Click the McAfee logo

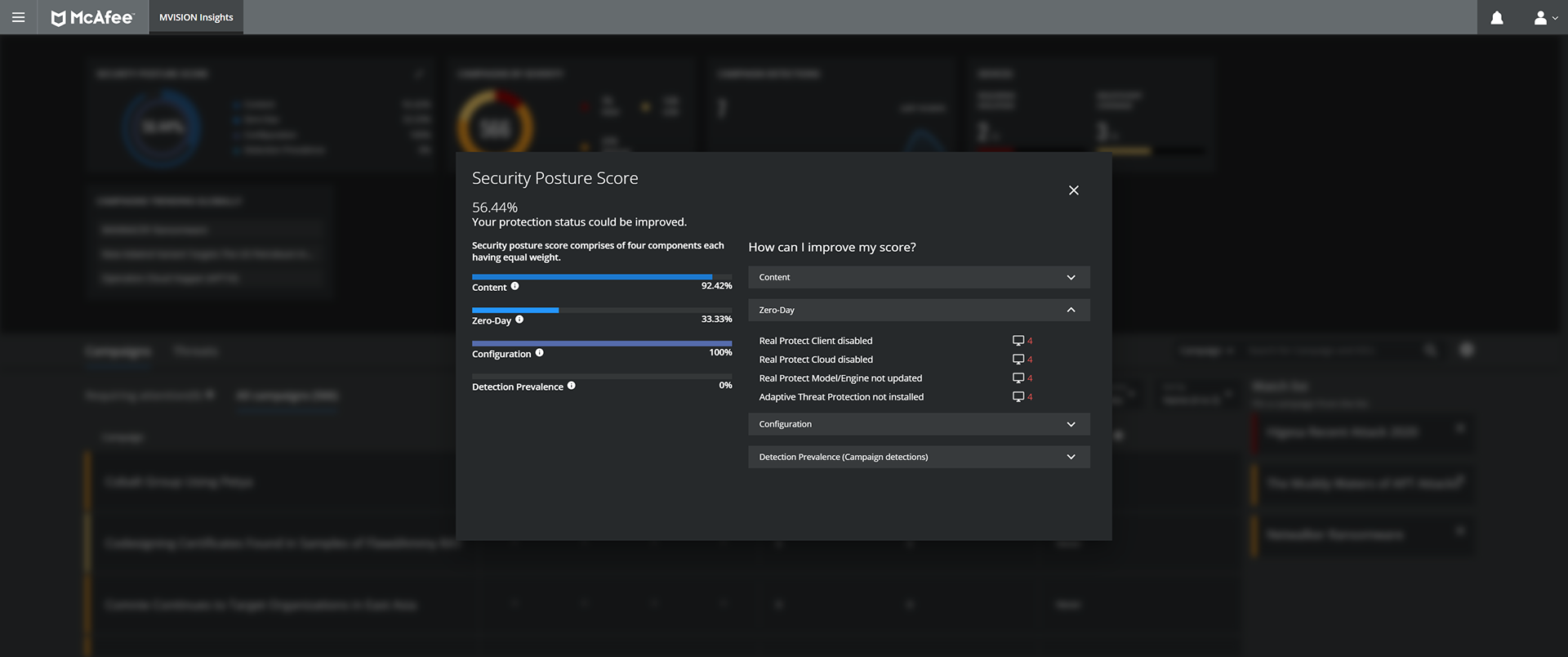point(92,17)
